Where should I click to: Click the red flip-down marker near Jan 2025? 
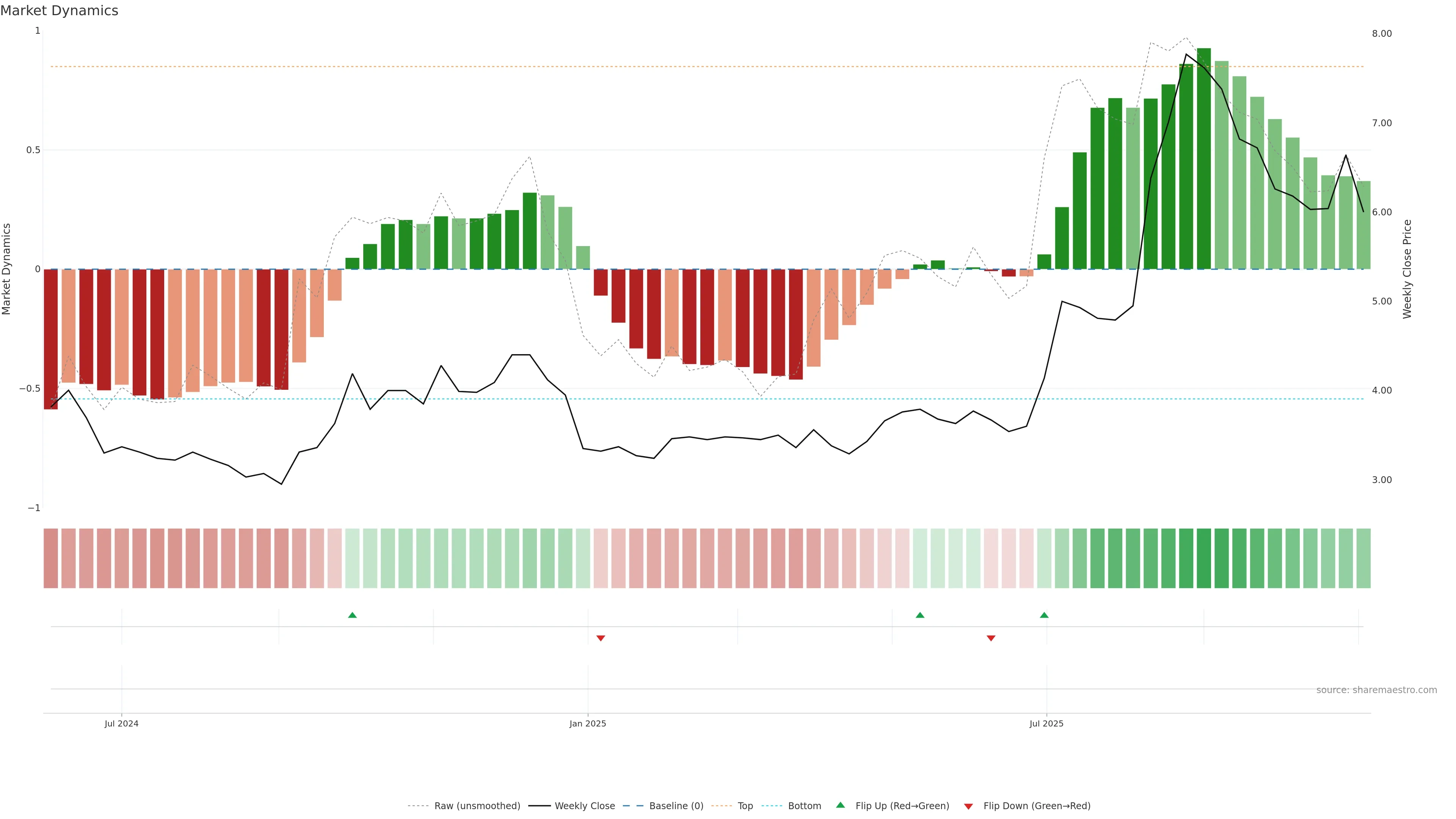point(601,638)
